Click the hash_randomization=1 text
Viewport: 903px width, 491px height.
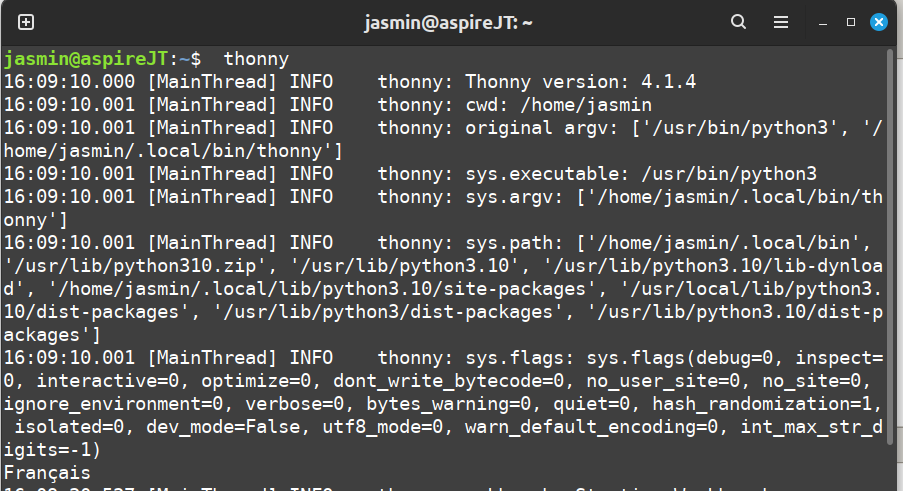tap(767, 404)
